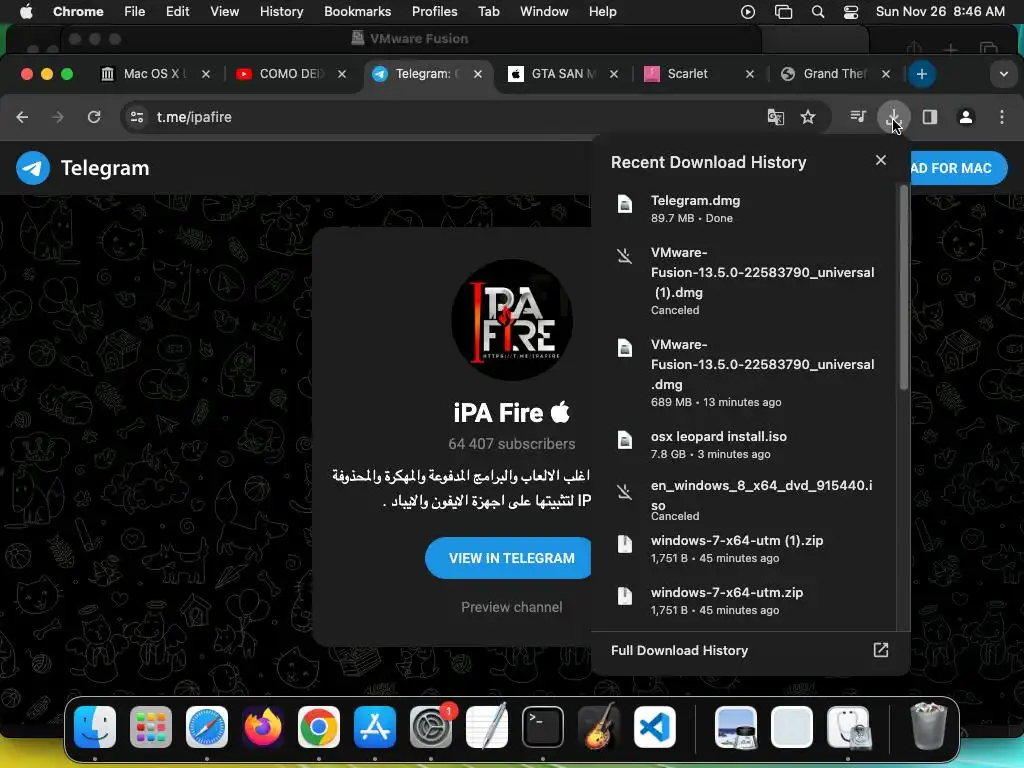This screenshot has height=768, width=1024.
Task: Open the Telegram.dmg download entry
Action: (x=744, y=208)
